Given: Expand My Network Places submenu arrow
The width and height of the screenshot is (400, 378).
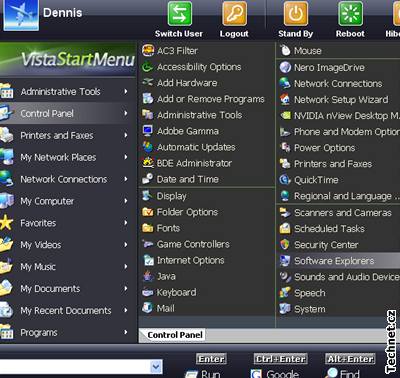Looking at the screenshot, I should [126, 157].
